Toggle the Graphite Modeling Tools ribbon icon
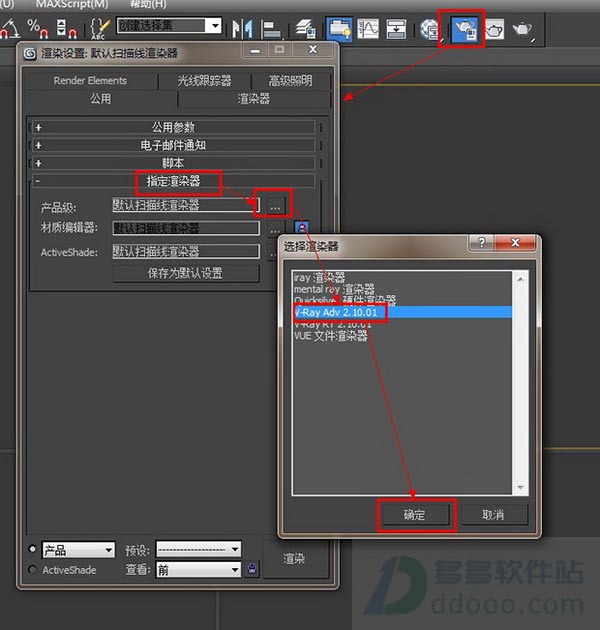The height and width of the screenshot is (630, 600). coord(339,29)
